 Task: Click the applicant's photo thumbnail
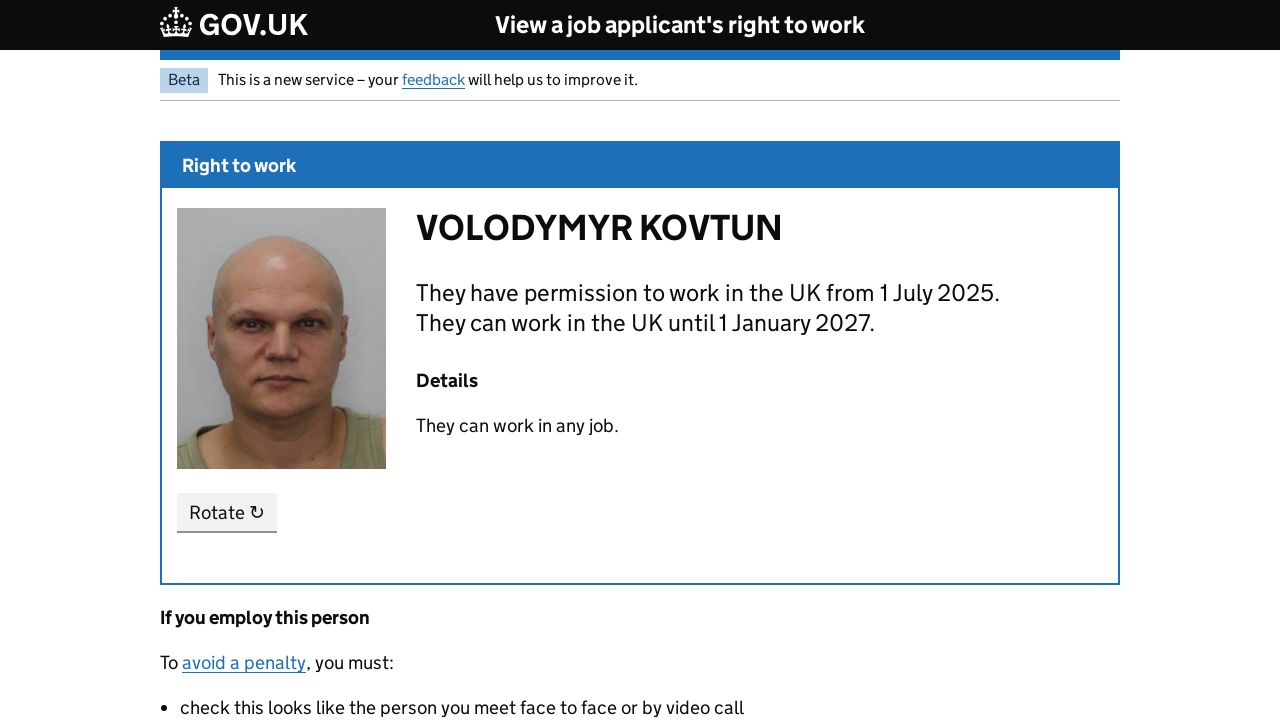coord(281,338)
